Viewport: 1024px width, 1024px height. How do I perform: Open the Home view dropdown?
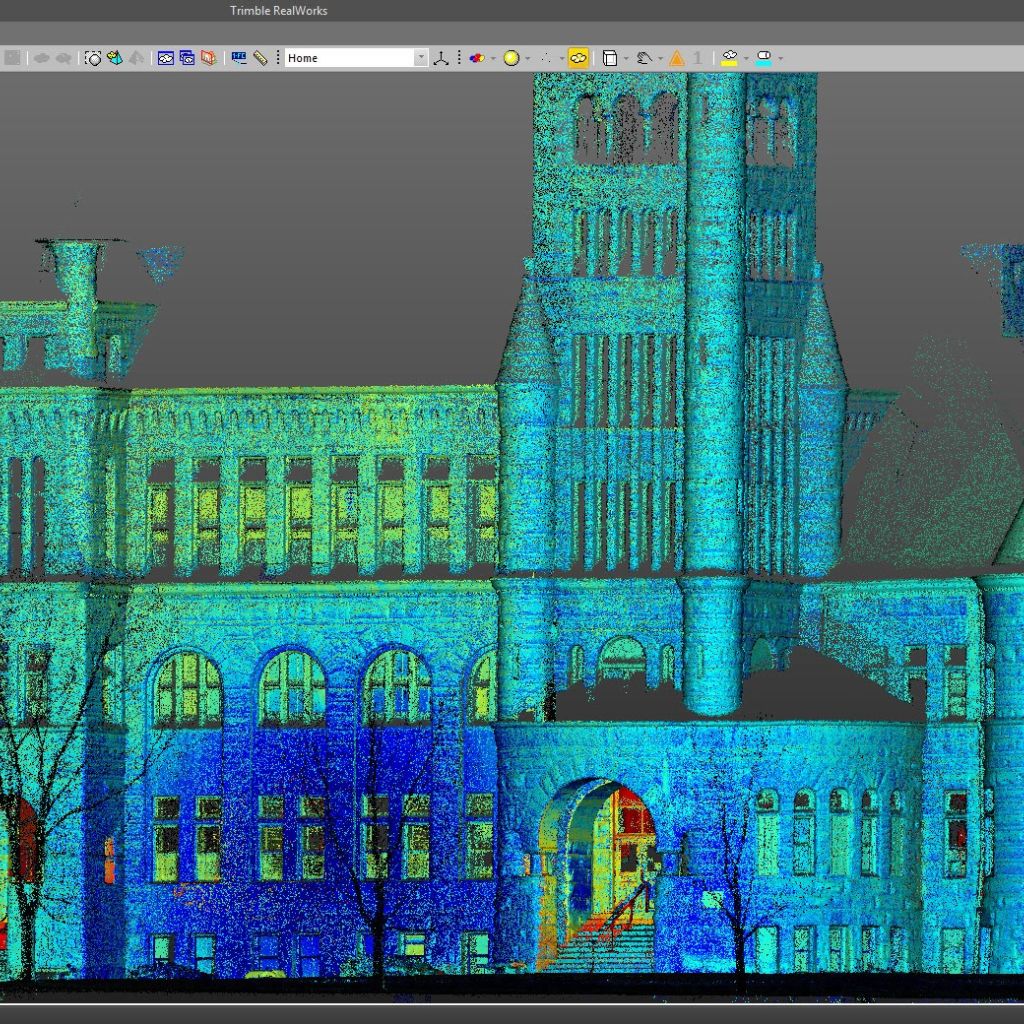[357, 58]
